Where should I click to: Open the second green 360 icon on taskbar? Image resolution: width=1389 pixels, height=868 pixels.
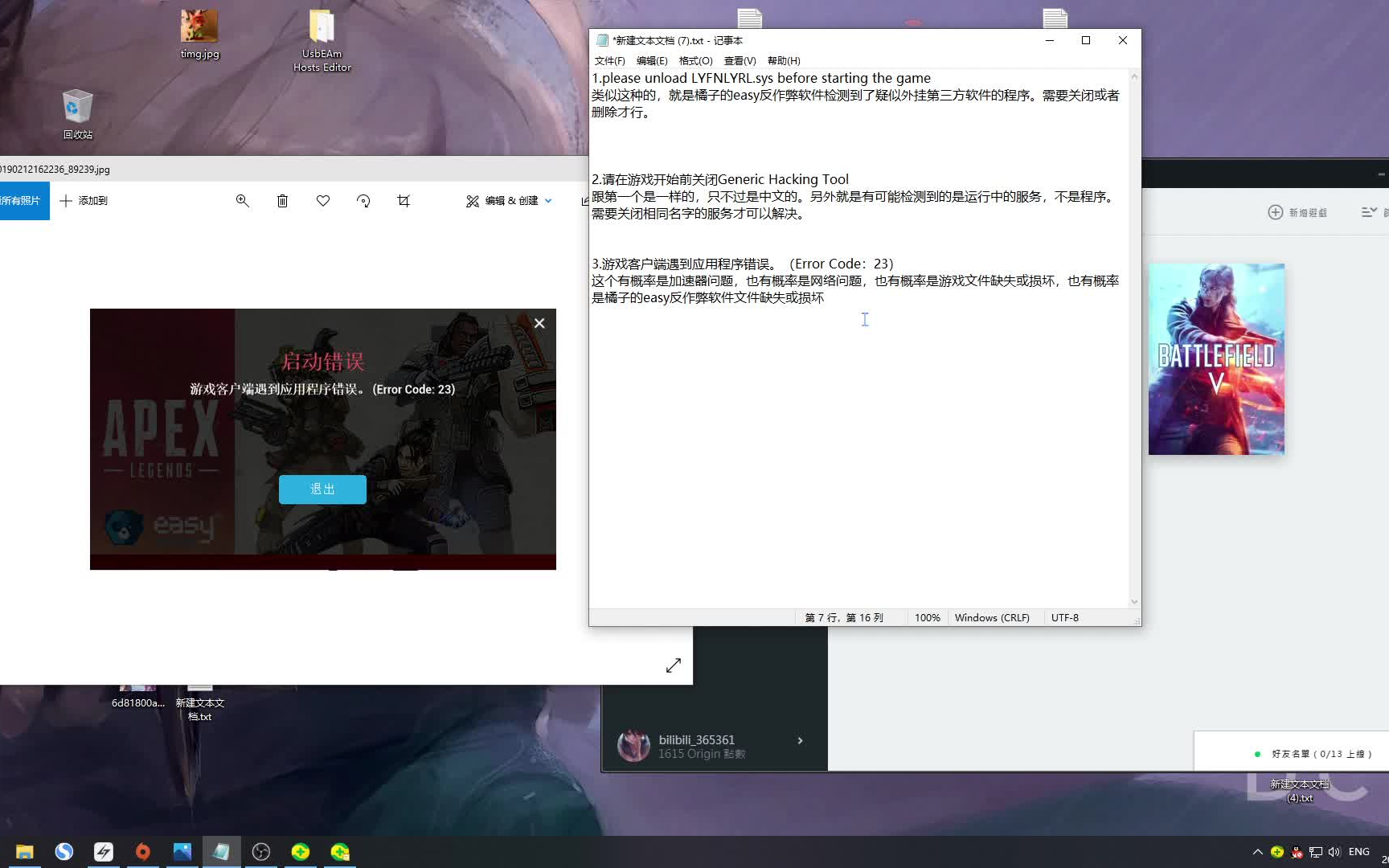tap(340, 852)
